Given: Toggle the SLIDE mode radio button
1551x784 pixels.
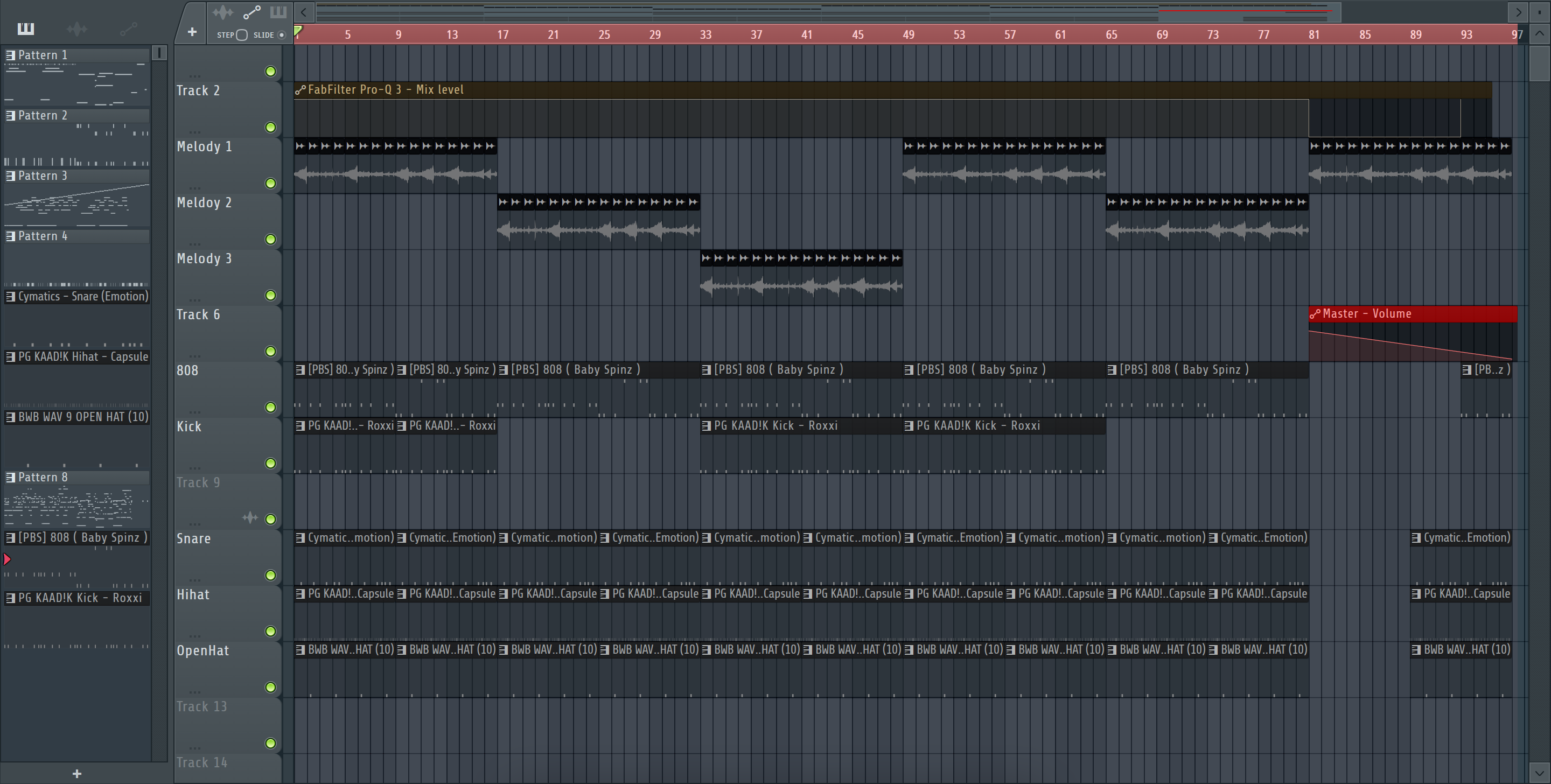Looking at the screenshot, I should [x=281, y=35].
